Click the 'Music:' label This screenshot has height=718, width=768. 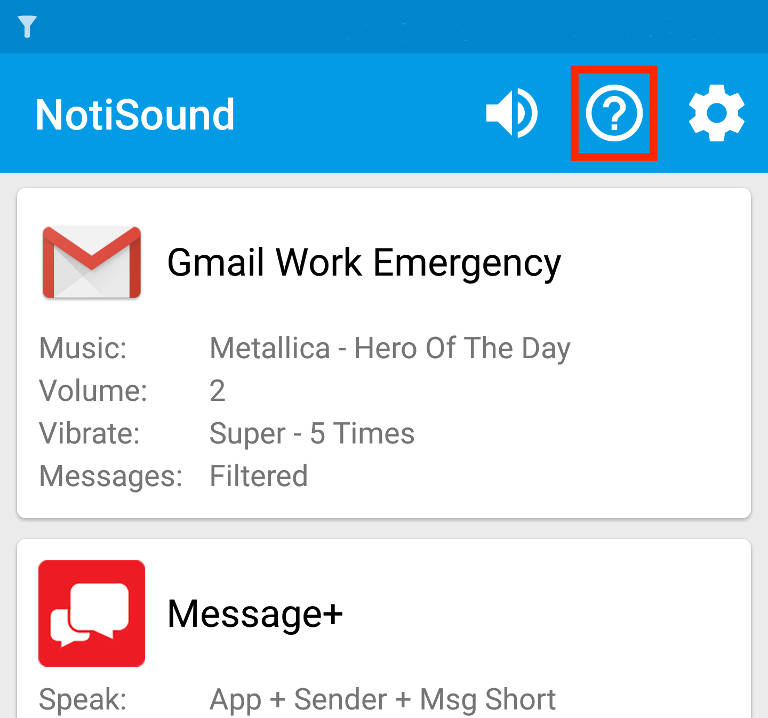click(x=83, y=348)
